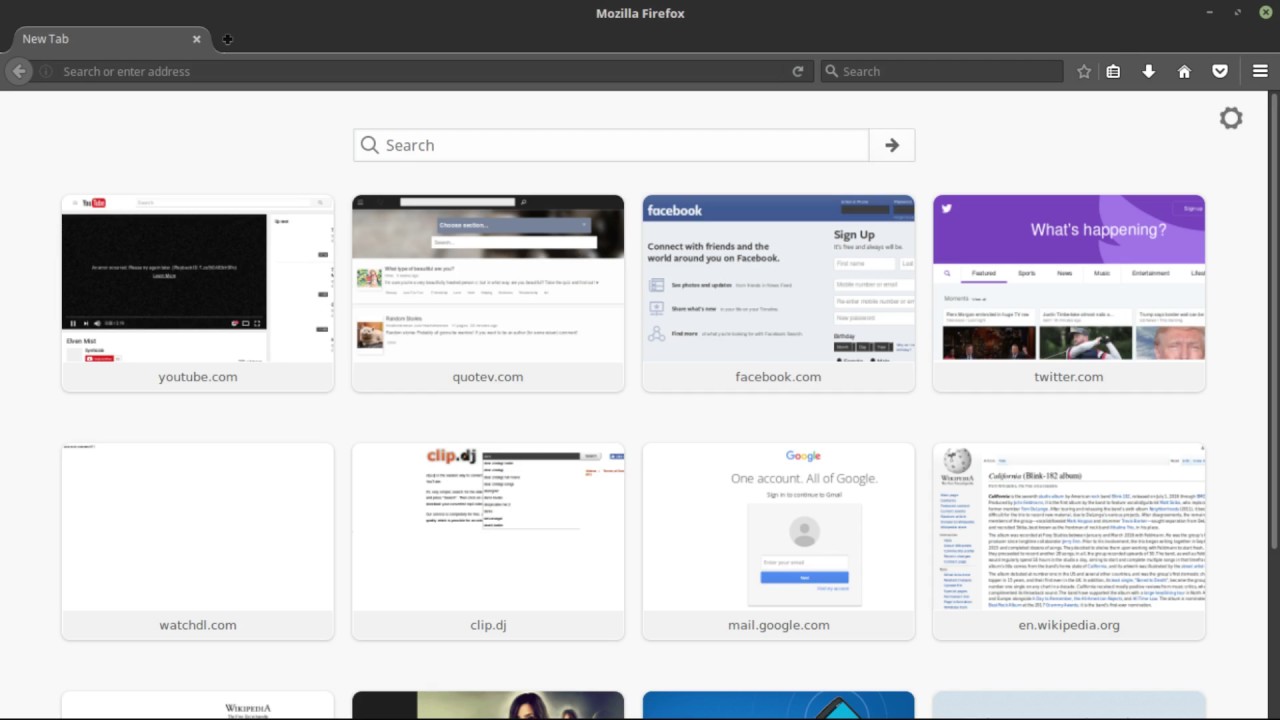Open the Pocket icon
Viewport: 1280px width, 720px height.
click(1220, 72)
